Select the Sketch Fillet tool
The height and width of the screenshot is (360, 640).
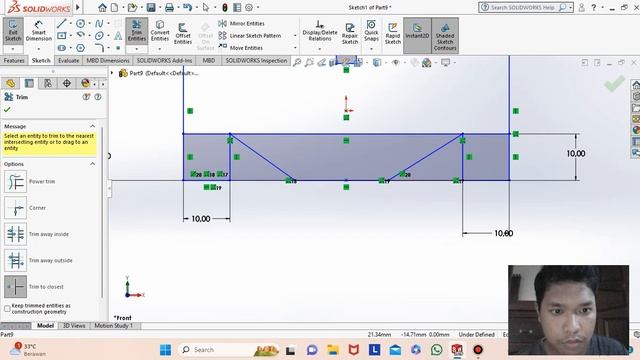tap(99, 48)
